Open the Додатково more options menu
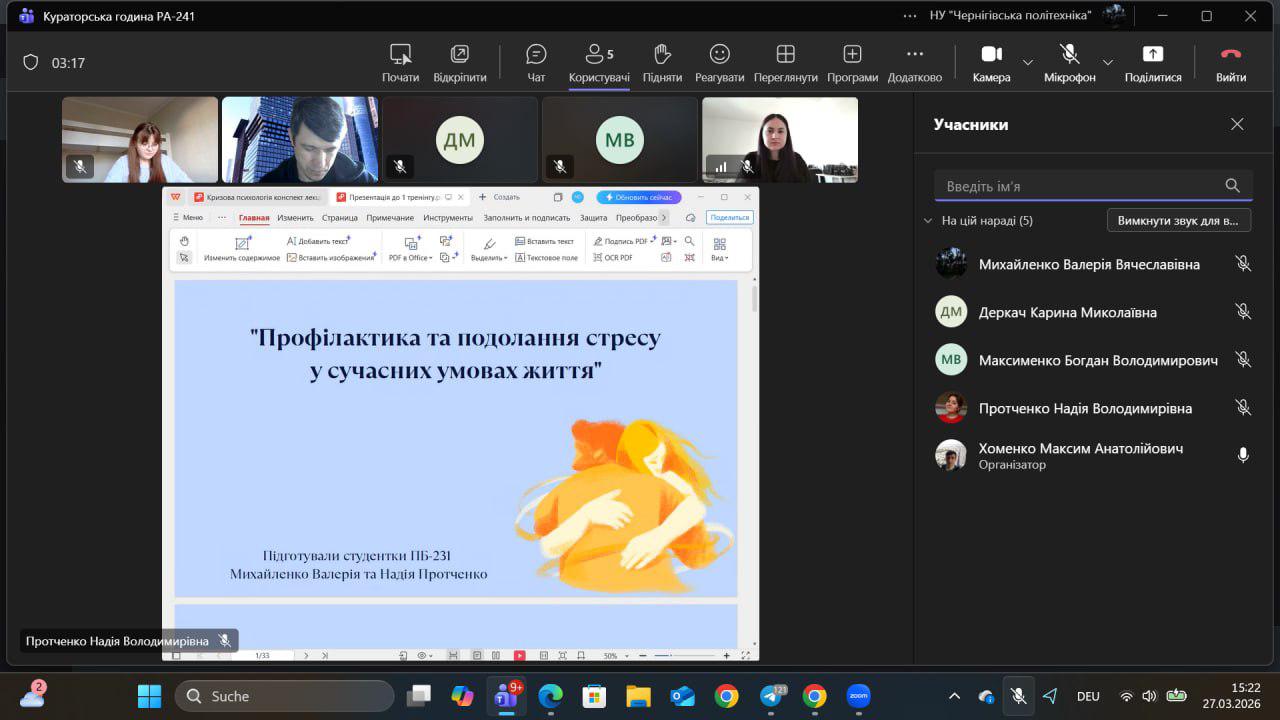 click(x=914, y=62)
